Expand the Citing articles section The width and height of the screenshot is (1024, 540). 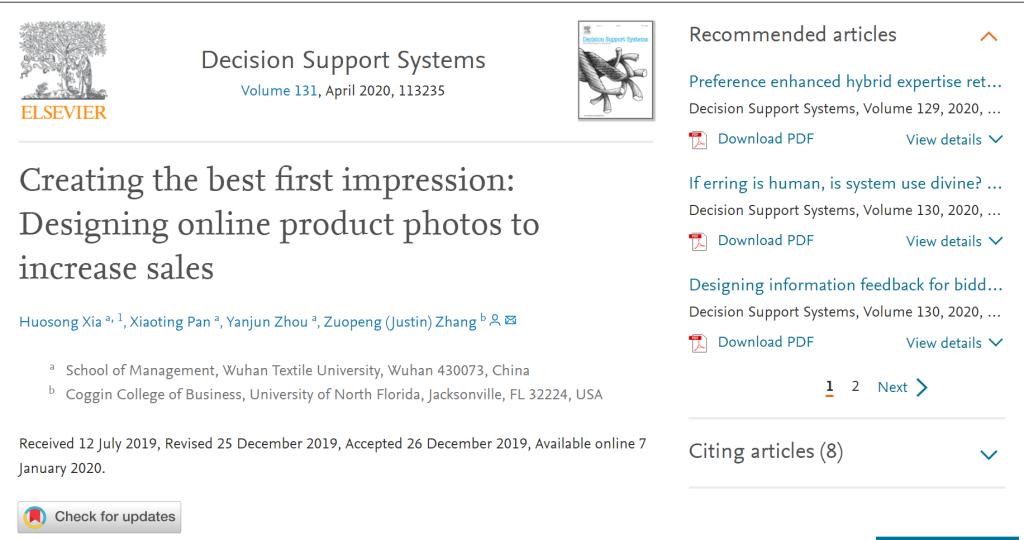(x=988, y=454)
